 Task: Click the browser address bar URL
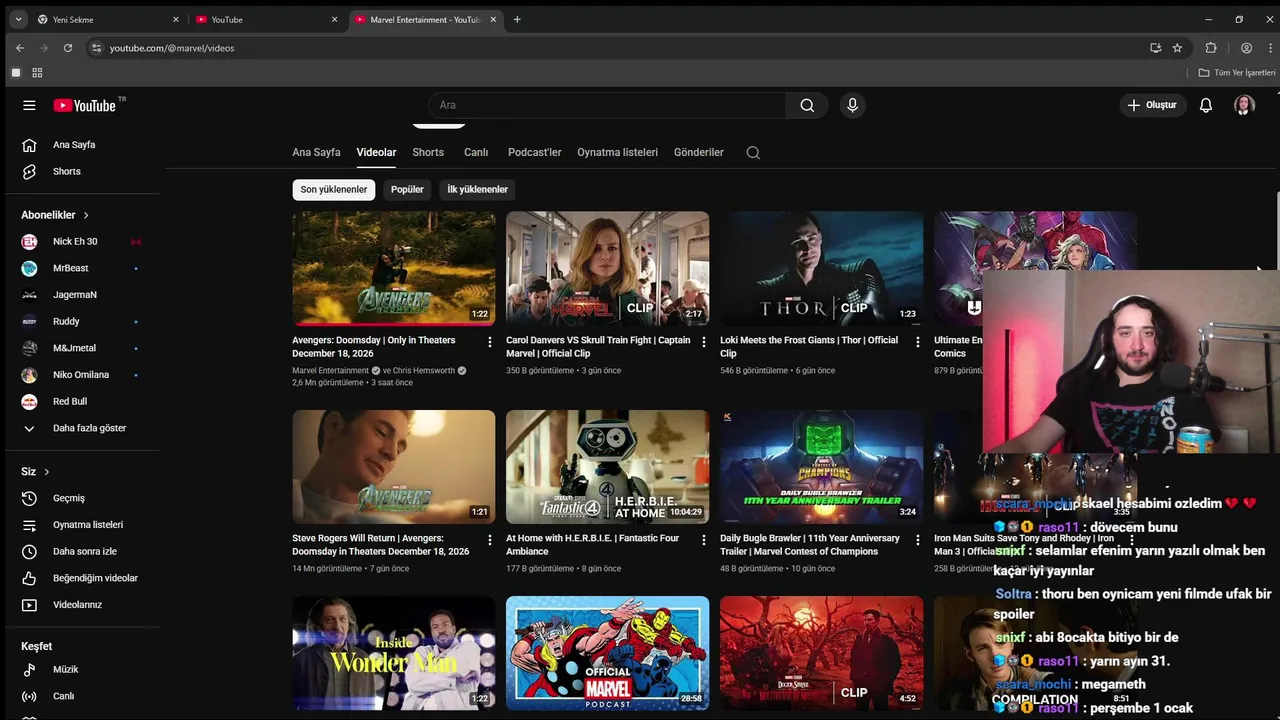[172, 48]
